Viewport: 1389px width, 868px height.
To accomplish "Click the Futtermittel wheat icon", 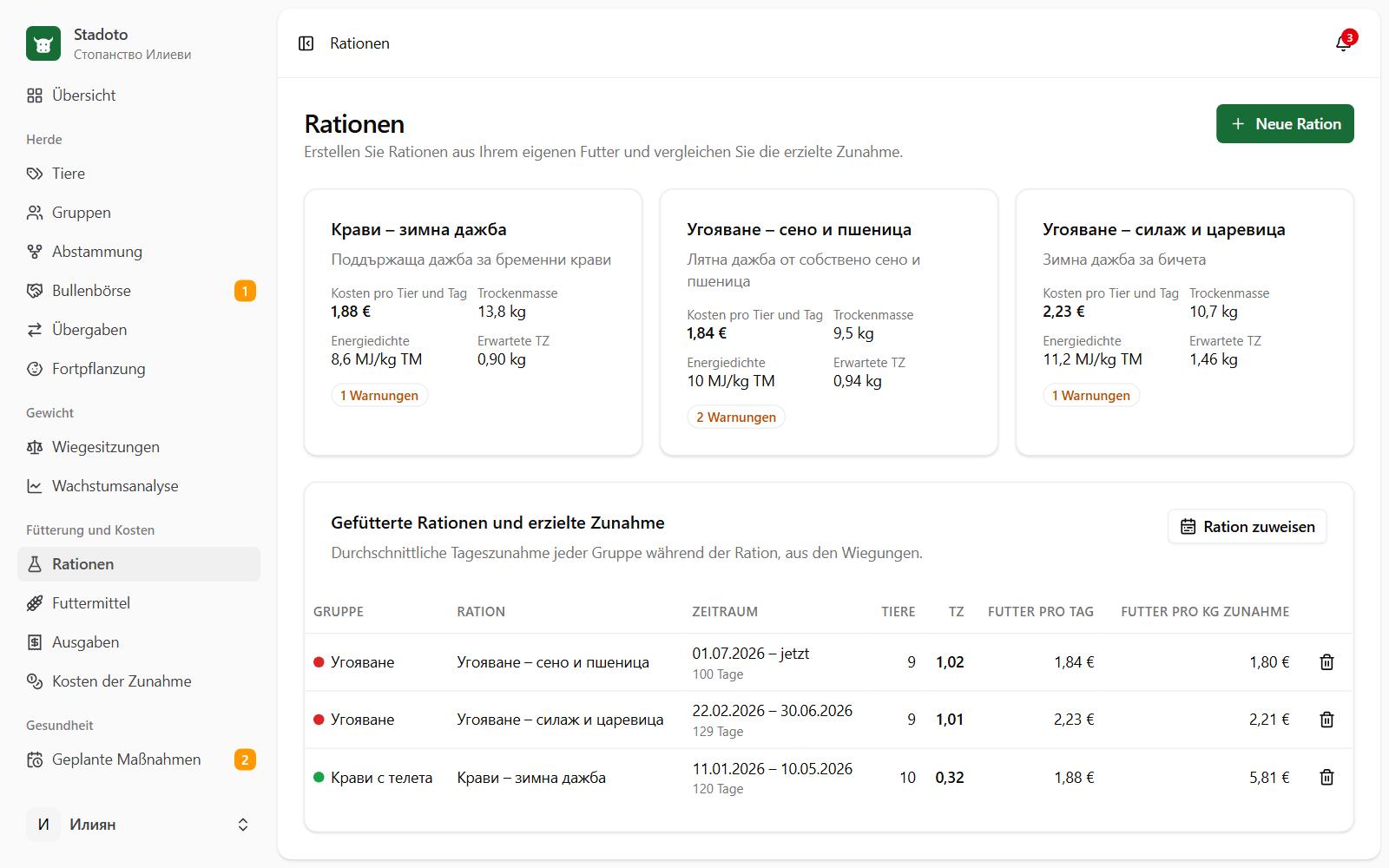I will (35, 603).
